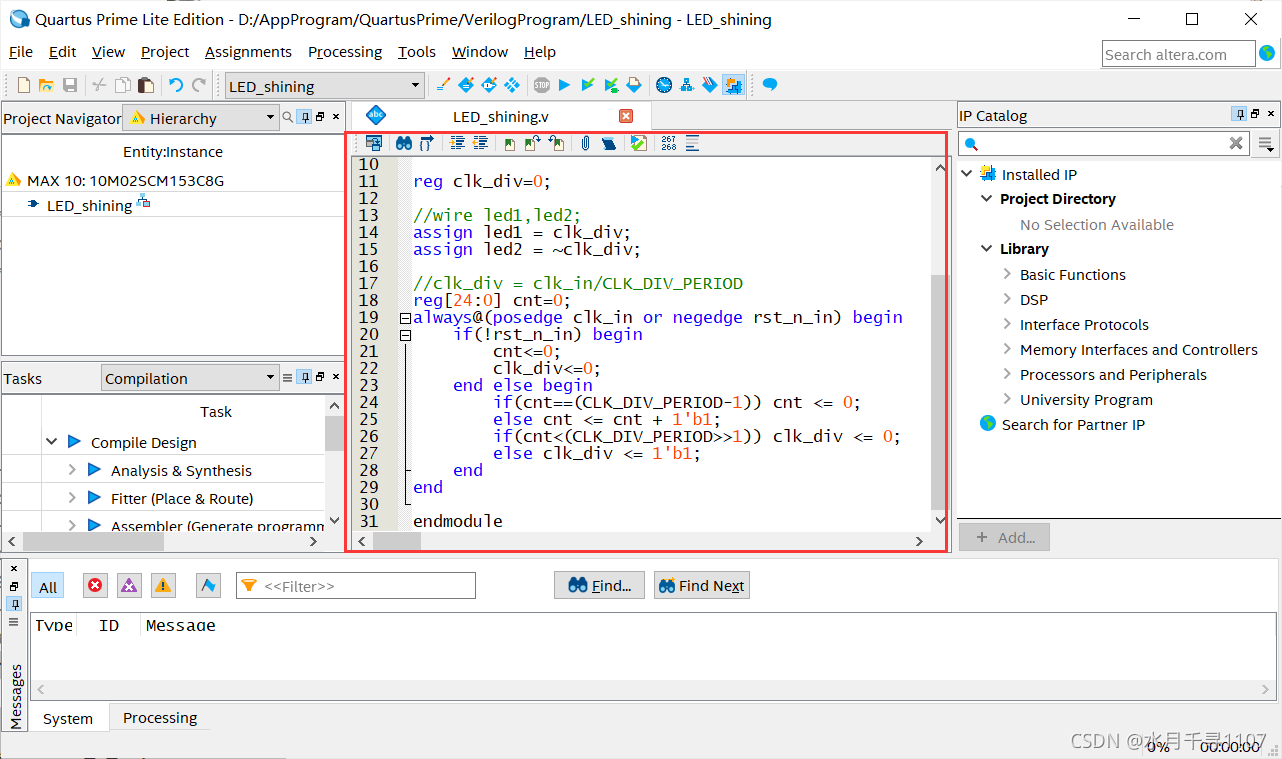
Task: Click the Search altera.com input field
Action: (x=1179, y=54)
